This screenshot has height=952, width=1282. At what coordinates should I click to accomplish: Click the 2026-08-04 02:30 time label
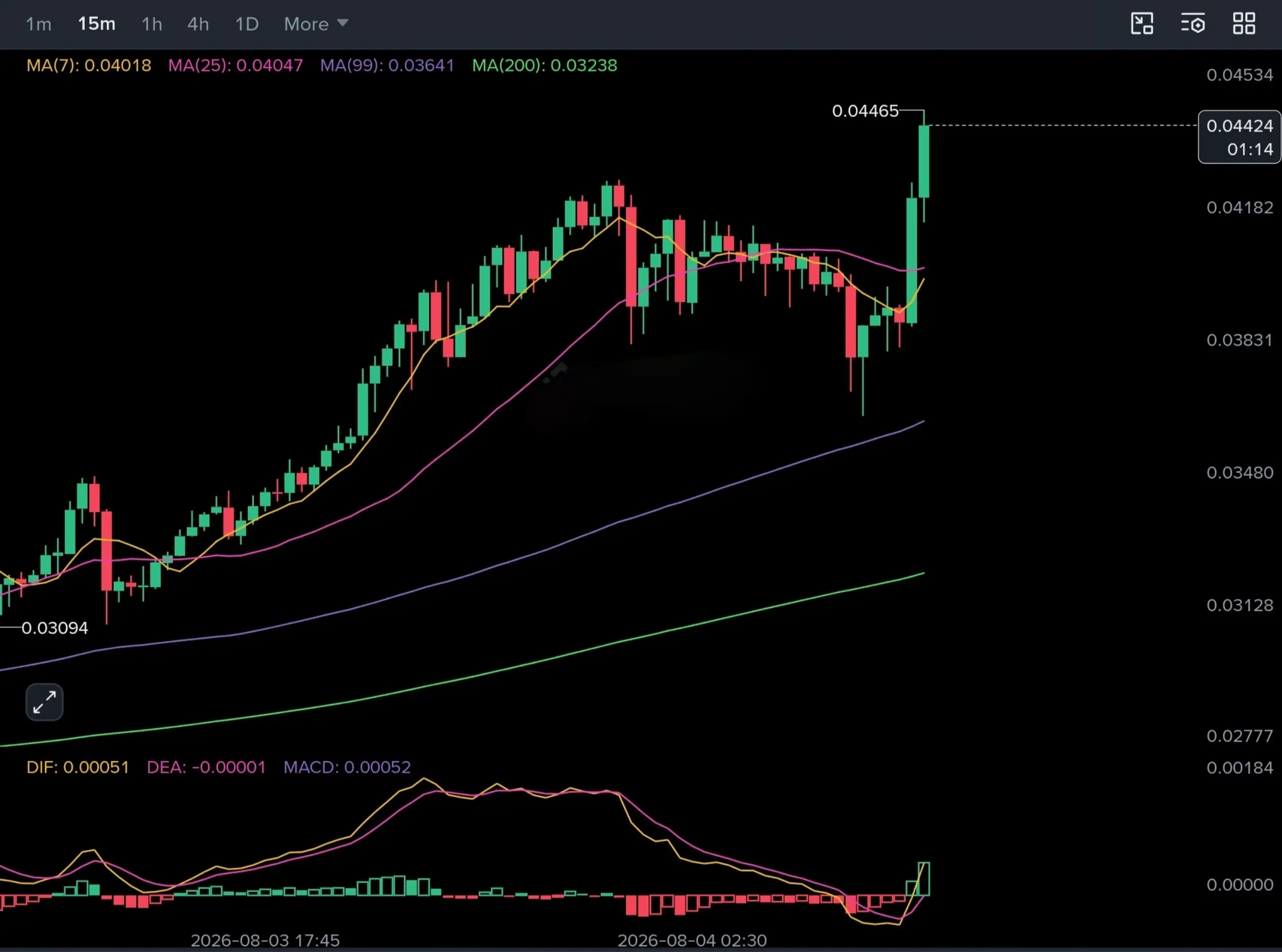[692, 940]
